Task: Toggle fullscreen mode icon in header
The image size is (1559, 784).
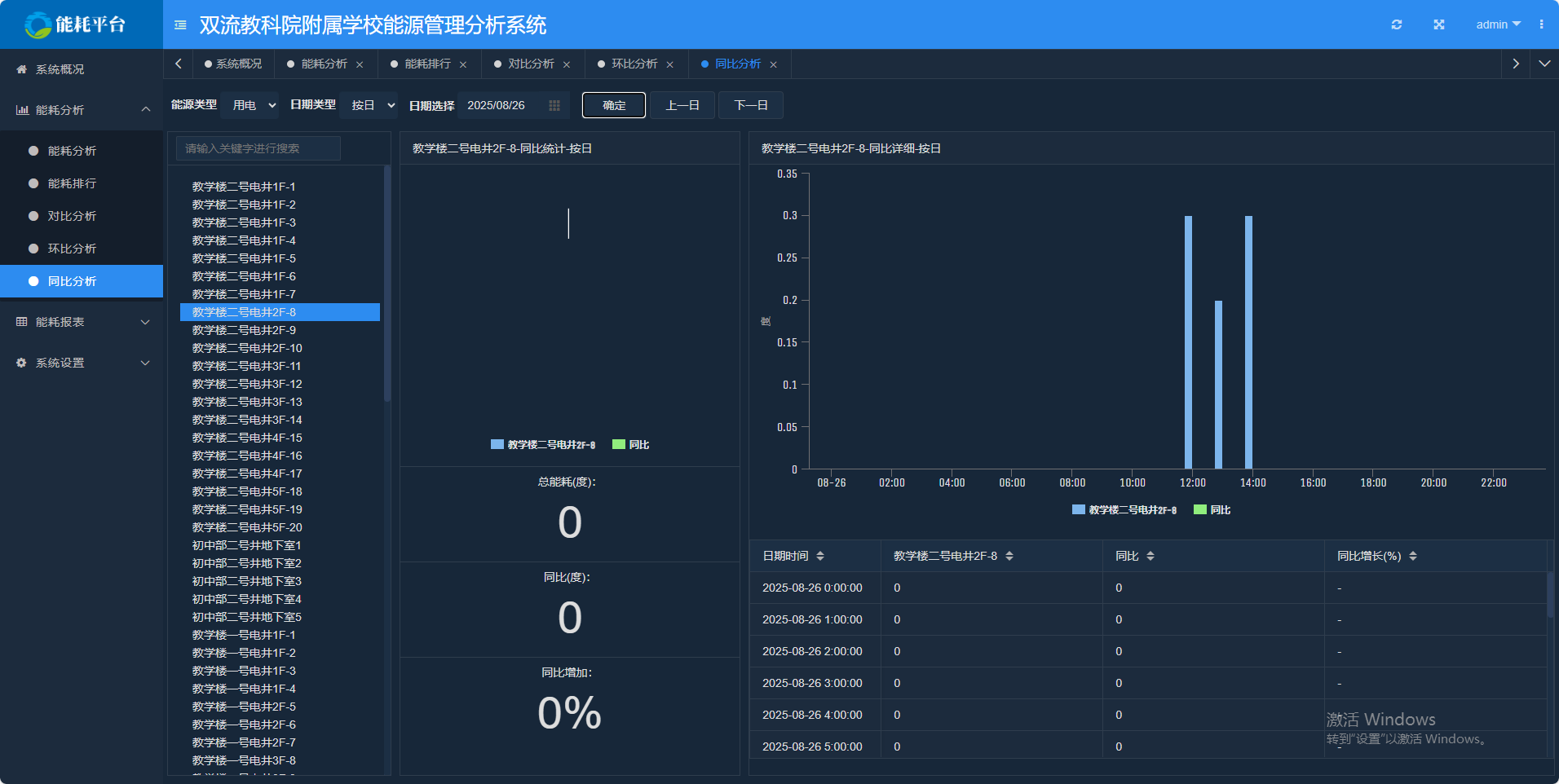Action: click(1438, 24)
